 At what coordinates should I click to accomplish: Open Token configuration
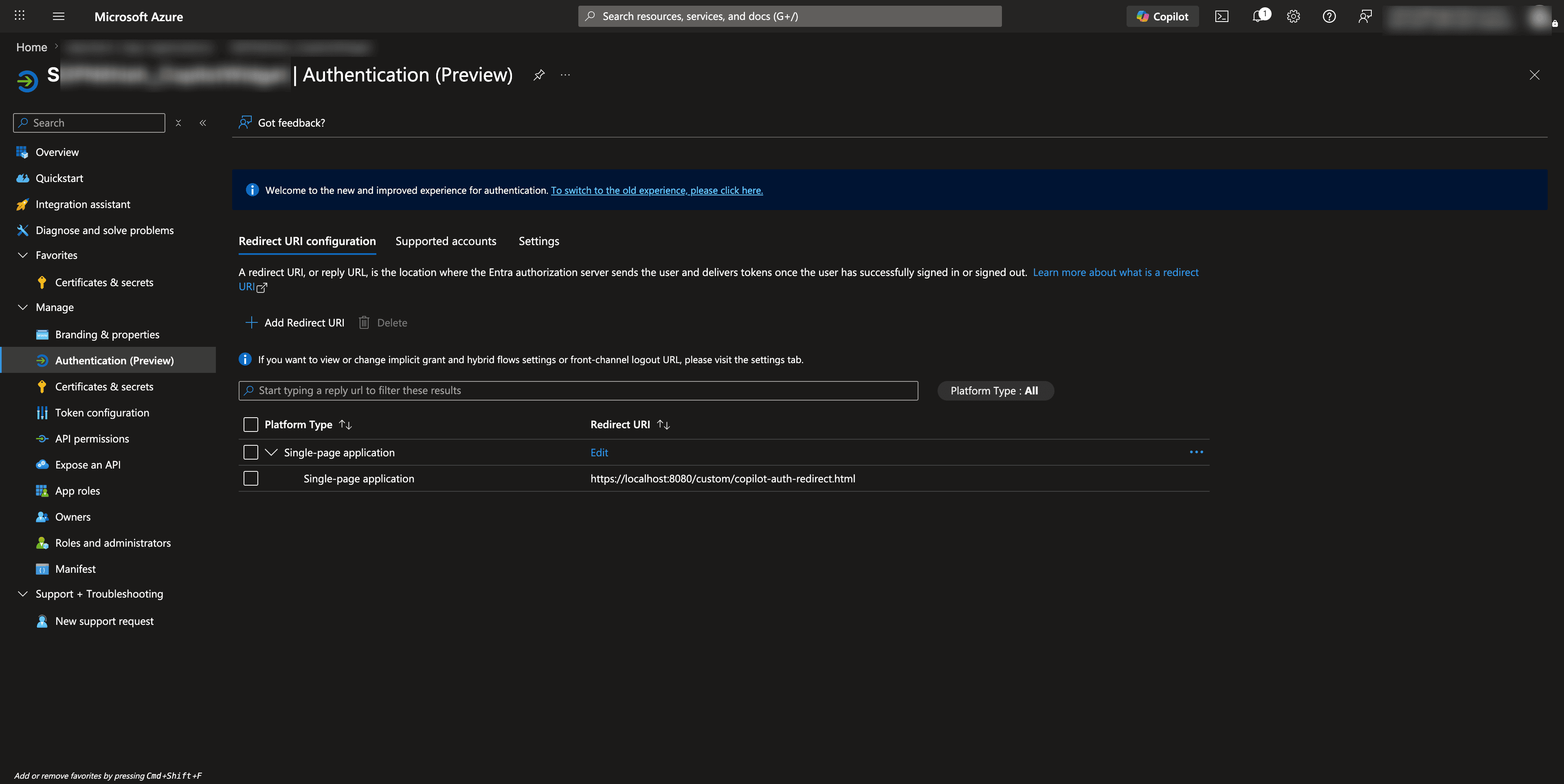[x=102, y=413]
